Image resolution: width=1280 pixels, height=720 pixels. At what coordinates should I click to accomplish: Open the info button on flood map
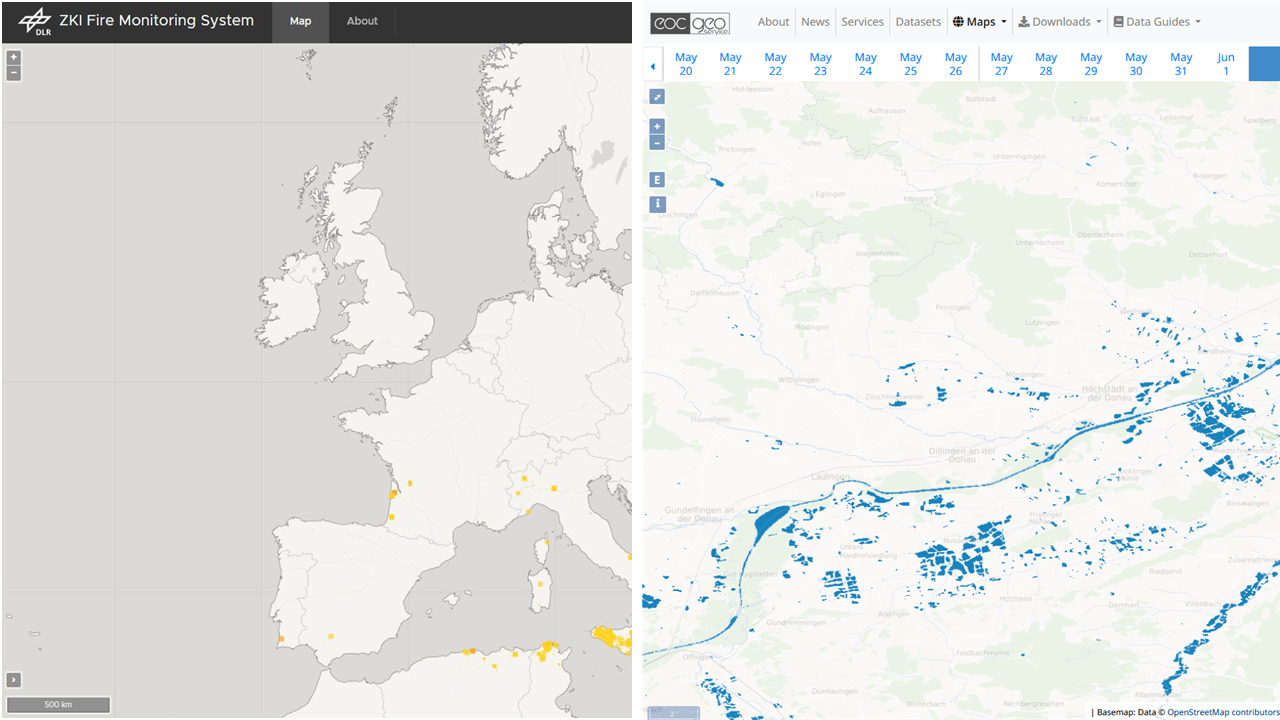[x=657, y=204]
